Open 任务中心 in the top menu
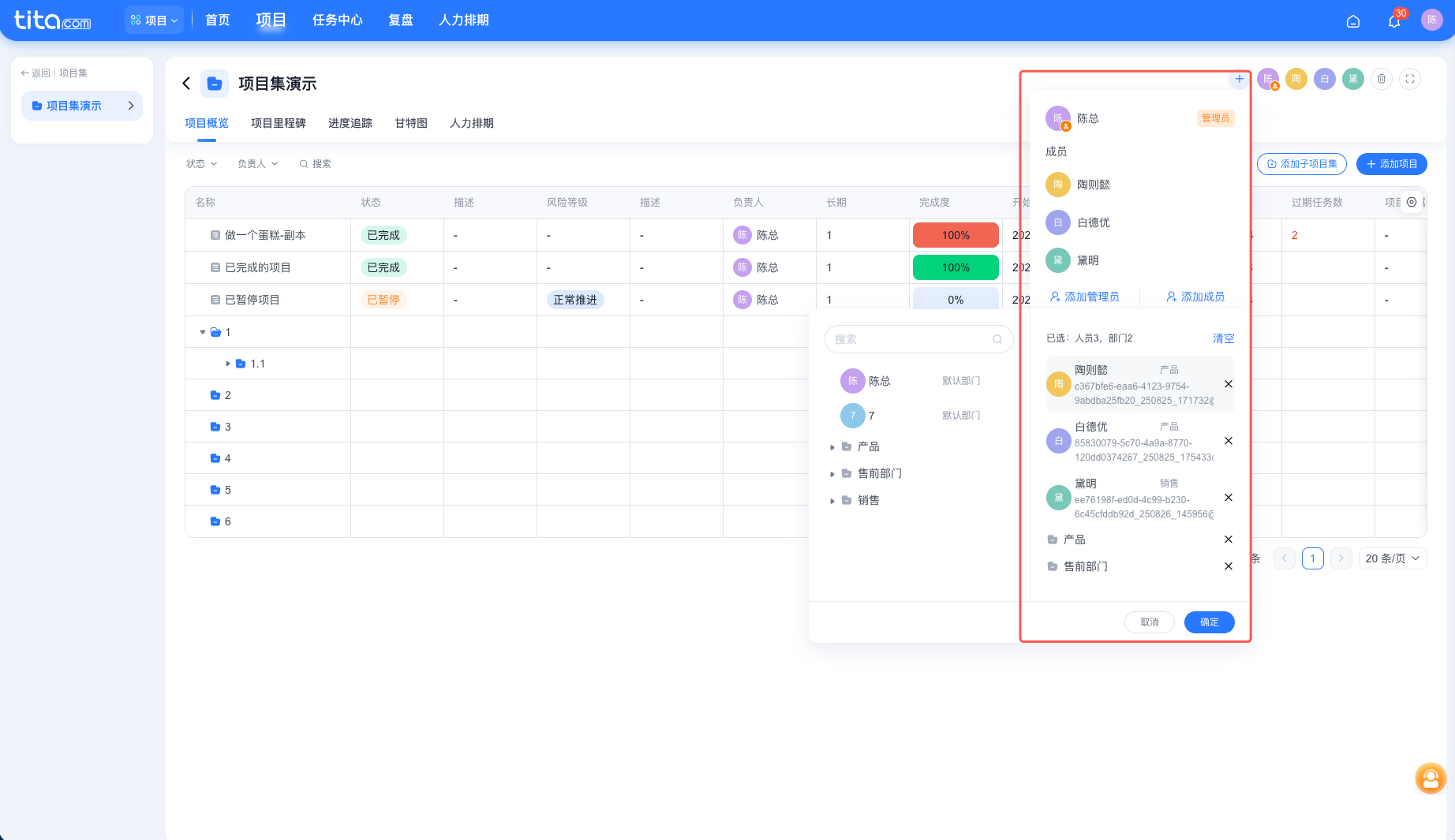Viewport: 1455px width, 840px height. [x=338, y=21]
